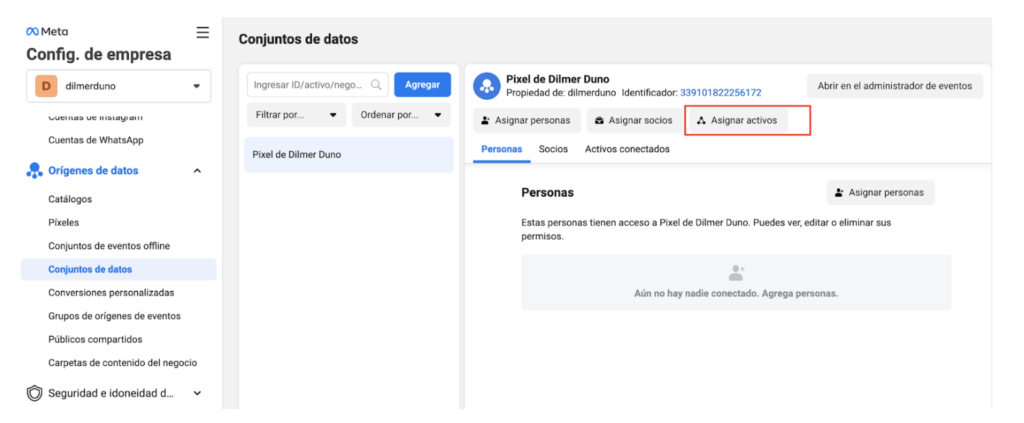Switch to the Activos conectados tab
The height and width of the screenshot is (423, 1024).
(627, 149)
